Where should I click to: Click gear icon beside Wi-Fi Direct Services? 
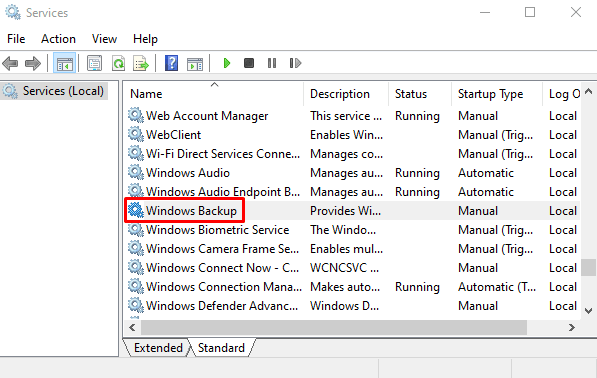136,153
